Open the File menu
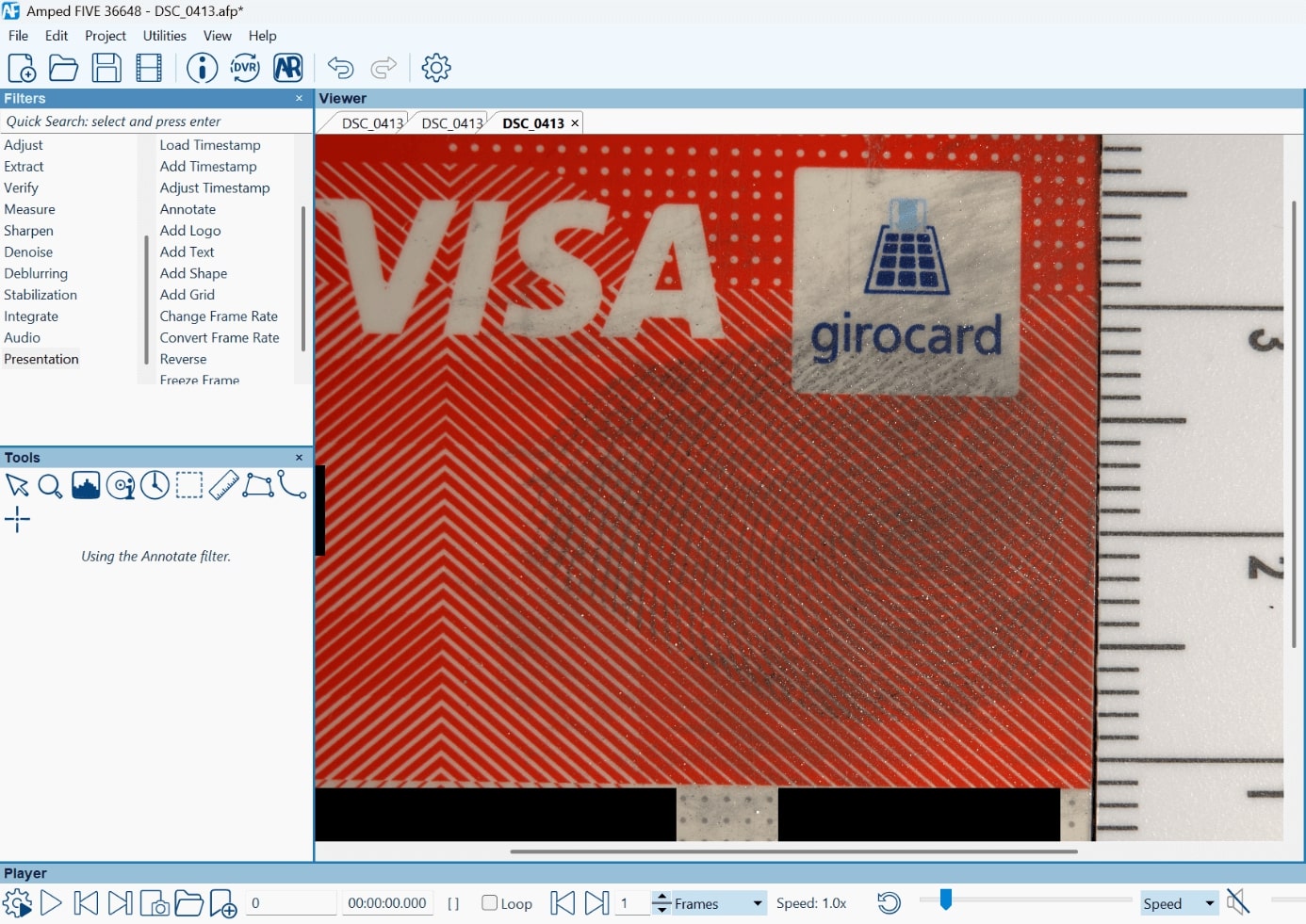 (x=18, y=36)
